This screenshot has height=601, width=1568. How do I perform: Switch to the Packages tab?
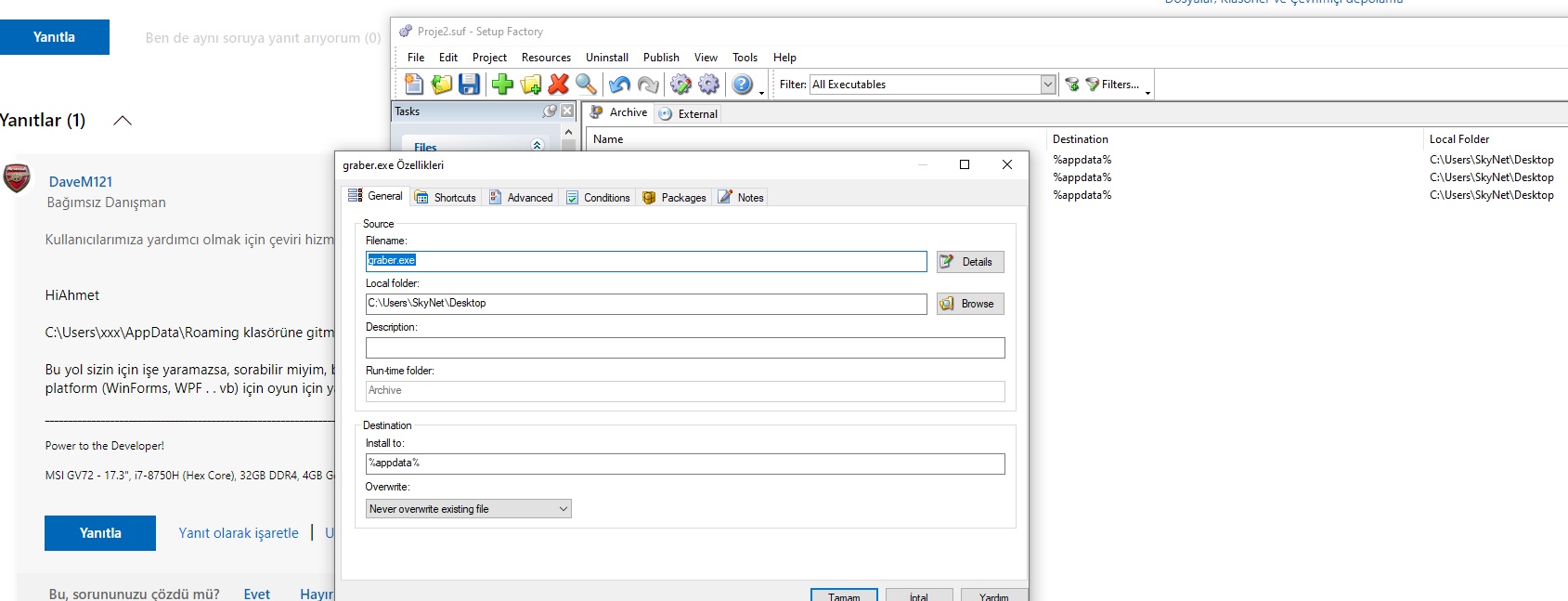pyautogui.click(x=675, y=198)
